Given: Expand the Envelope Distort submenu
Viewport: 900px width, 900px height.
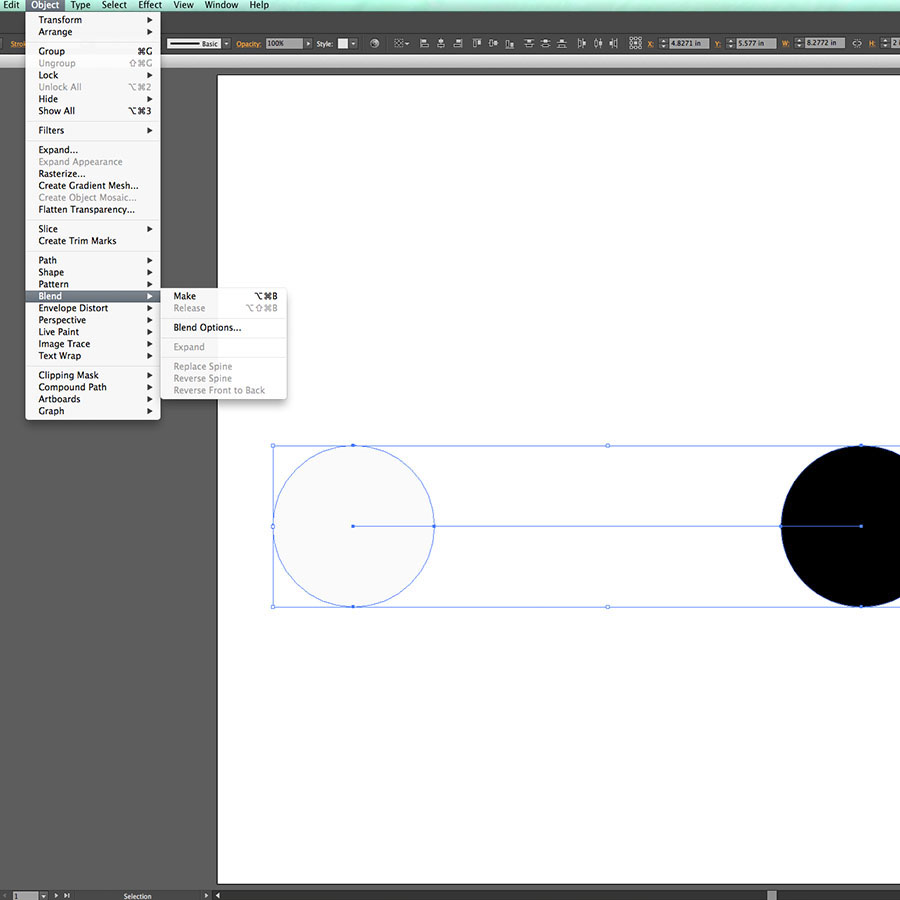Looking at the screenshot, I should pos(92,308).
